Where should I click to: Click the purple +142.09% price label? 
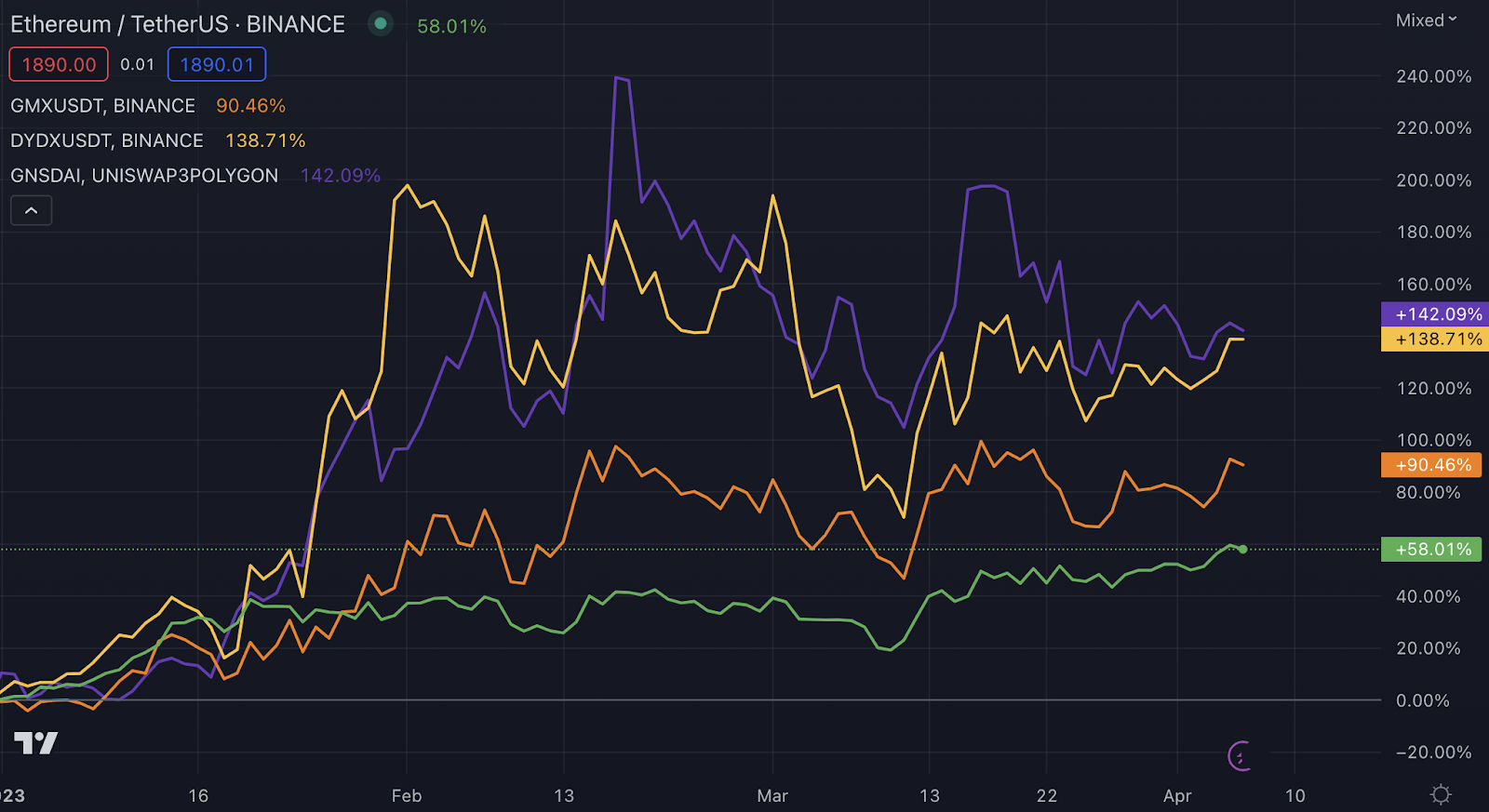click(1435, 314)
